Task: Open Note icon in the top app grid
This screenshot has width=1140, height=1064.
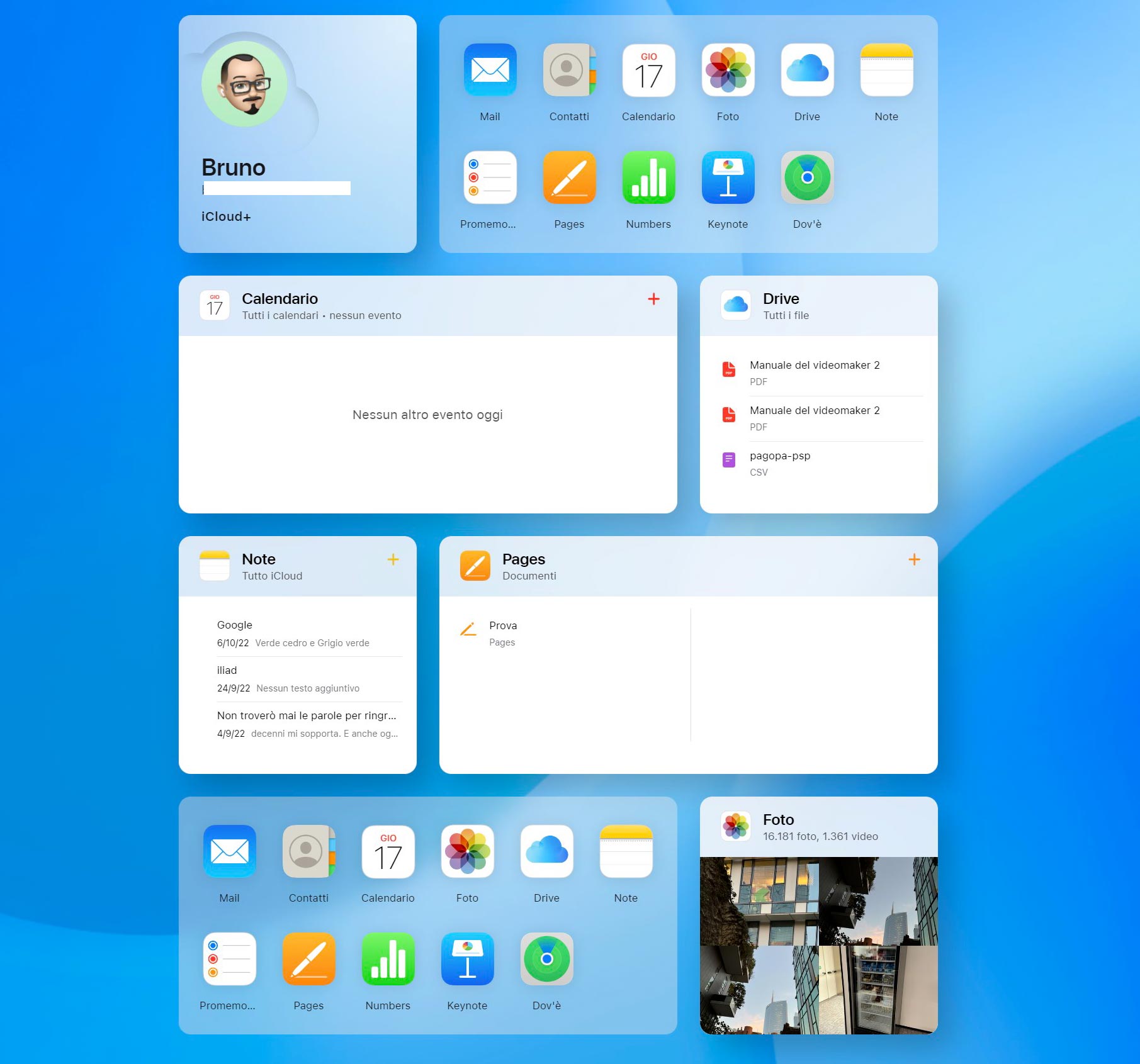Action: 886,70
